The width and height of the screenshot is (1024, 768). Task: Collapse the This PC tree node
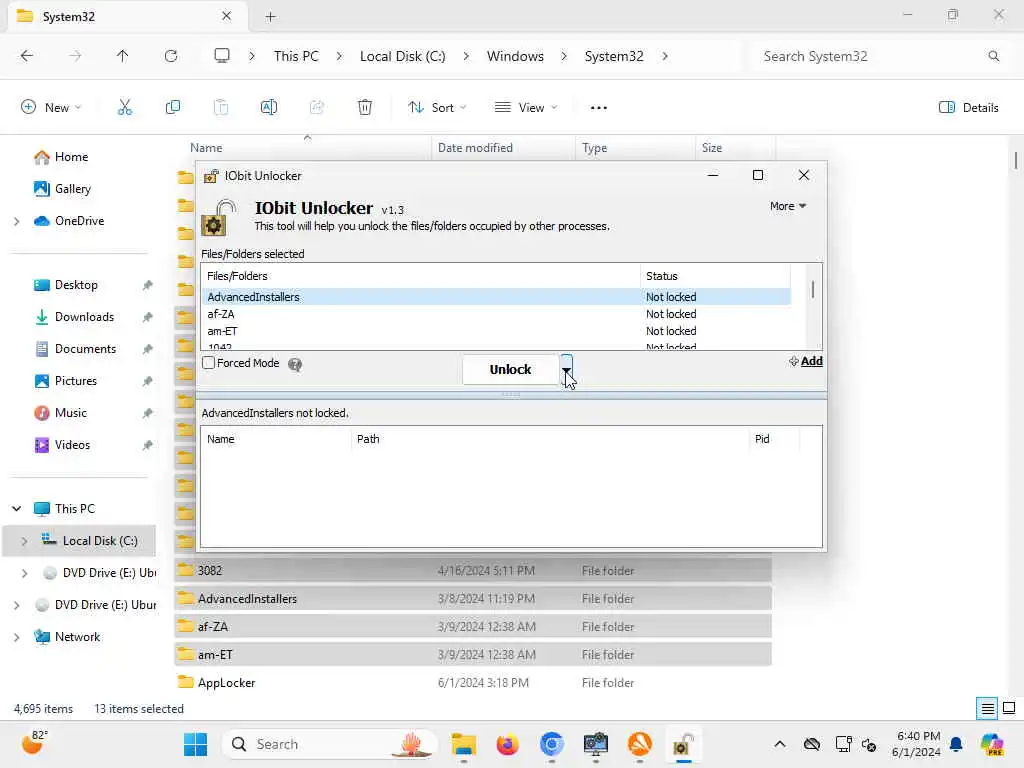click(x=16, y=509)
